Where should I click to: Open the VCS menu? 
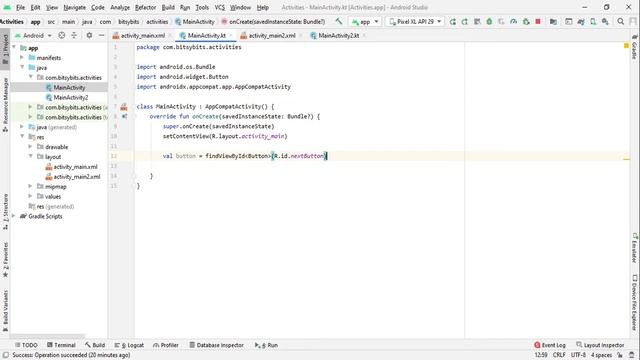(x=220, y=7)
